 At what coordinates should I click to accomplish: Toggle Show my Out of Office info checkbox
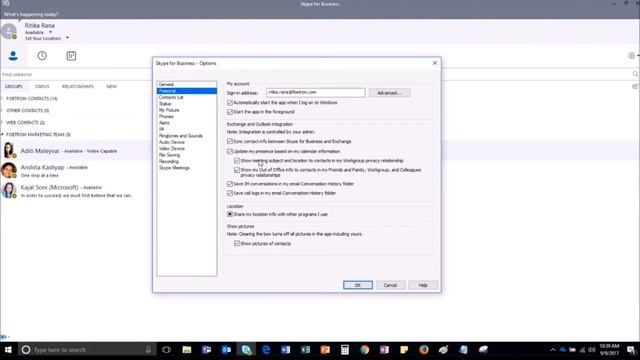point(237,170)
